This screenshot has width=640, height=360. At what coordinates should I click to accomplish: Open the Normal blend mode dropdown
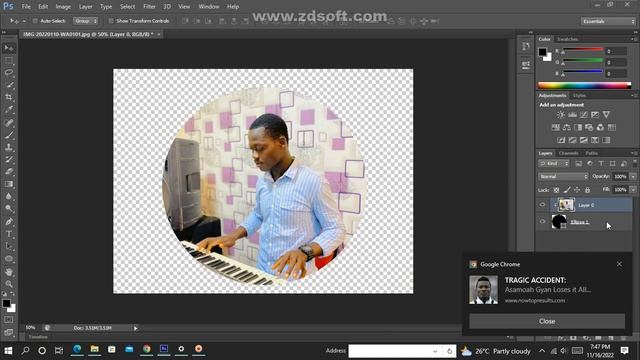tap(563, 177)
